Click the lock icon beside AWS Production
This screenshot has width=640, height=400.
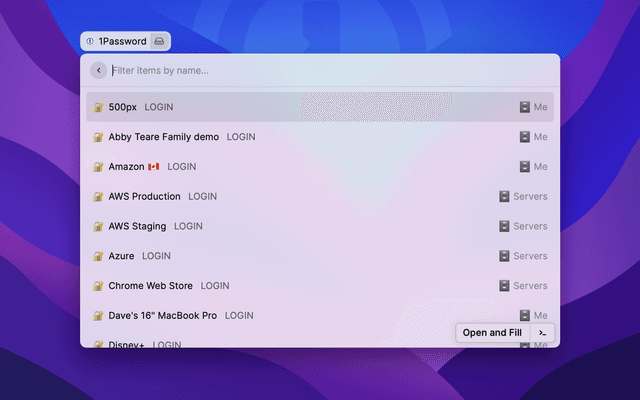point(98,197)
